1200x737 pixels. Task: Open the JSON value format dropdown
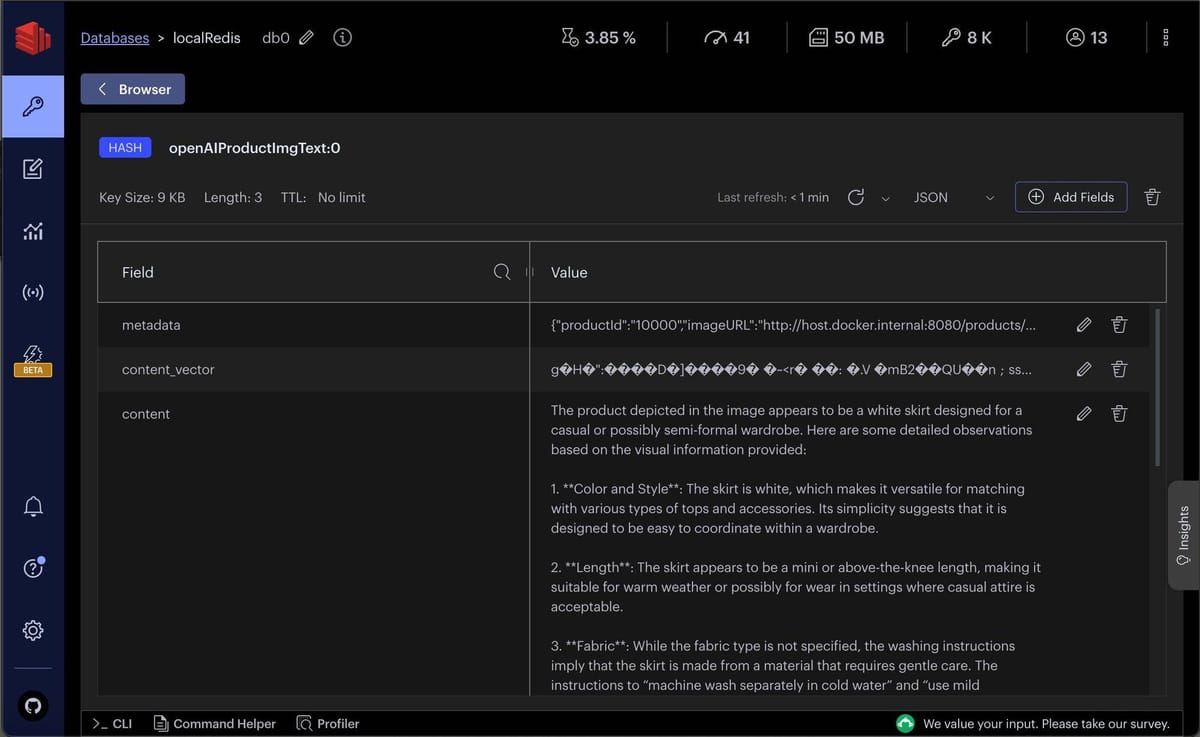click(x=950, y=197)
